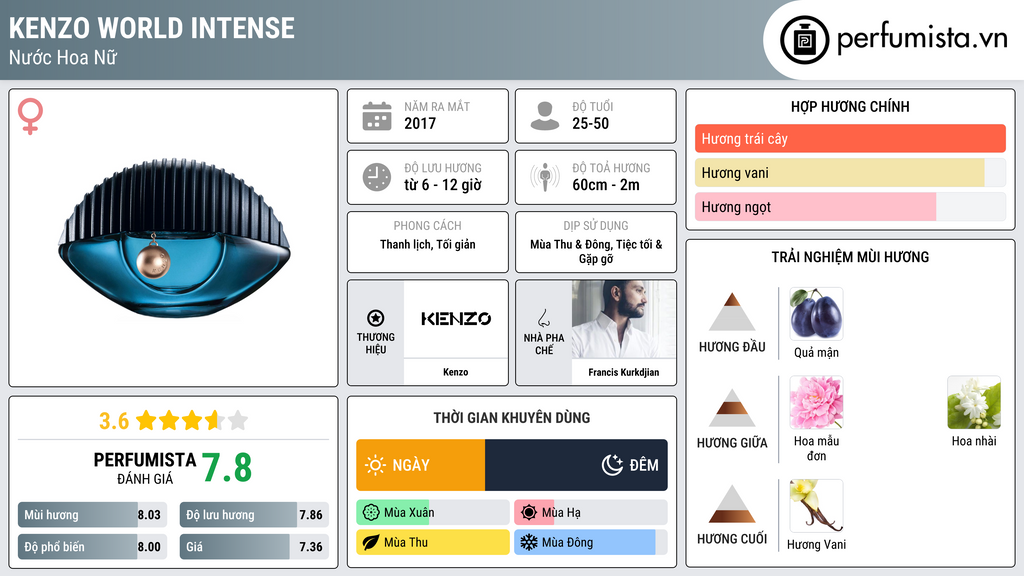1024x576 pixels.
Task: Click the Quả mận plum note thumbnail
Action: coord(816,313)
